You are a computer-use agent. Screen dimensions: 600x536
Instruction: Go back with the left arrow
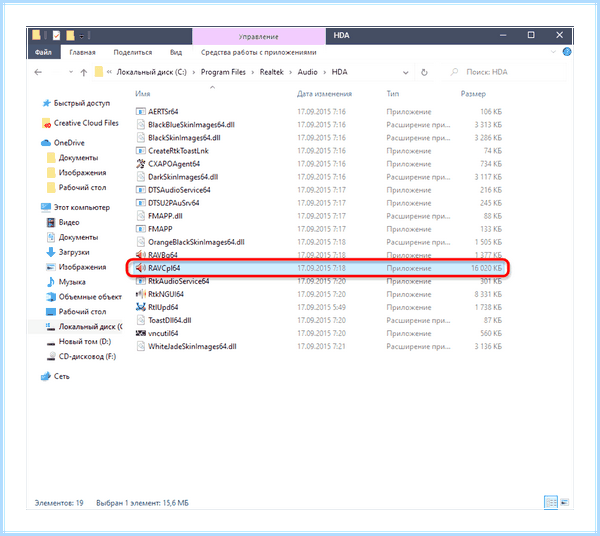pos(38,72)
